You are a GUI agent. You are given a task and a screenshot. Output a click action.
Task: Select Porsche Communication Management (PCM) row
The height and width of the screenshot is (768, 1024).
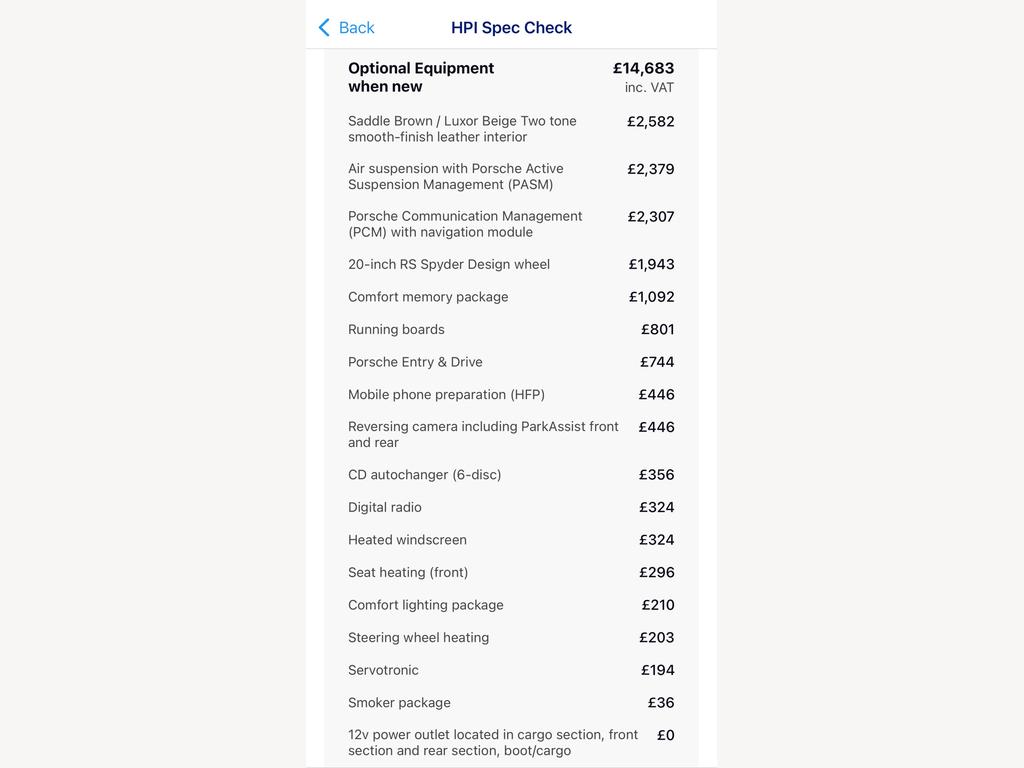pyautogui.click(x=511, y=224)
